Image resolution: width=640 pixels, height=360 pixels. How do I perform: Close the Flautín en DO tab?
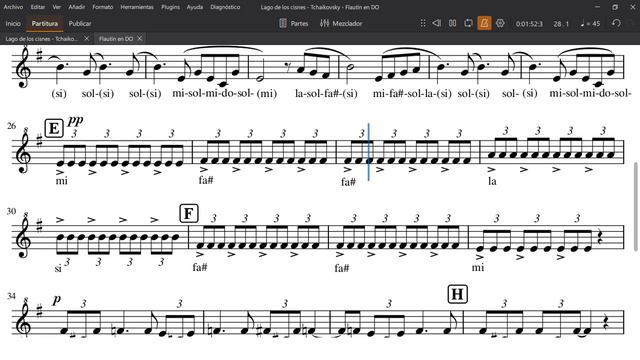140,38
